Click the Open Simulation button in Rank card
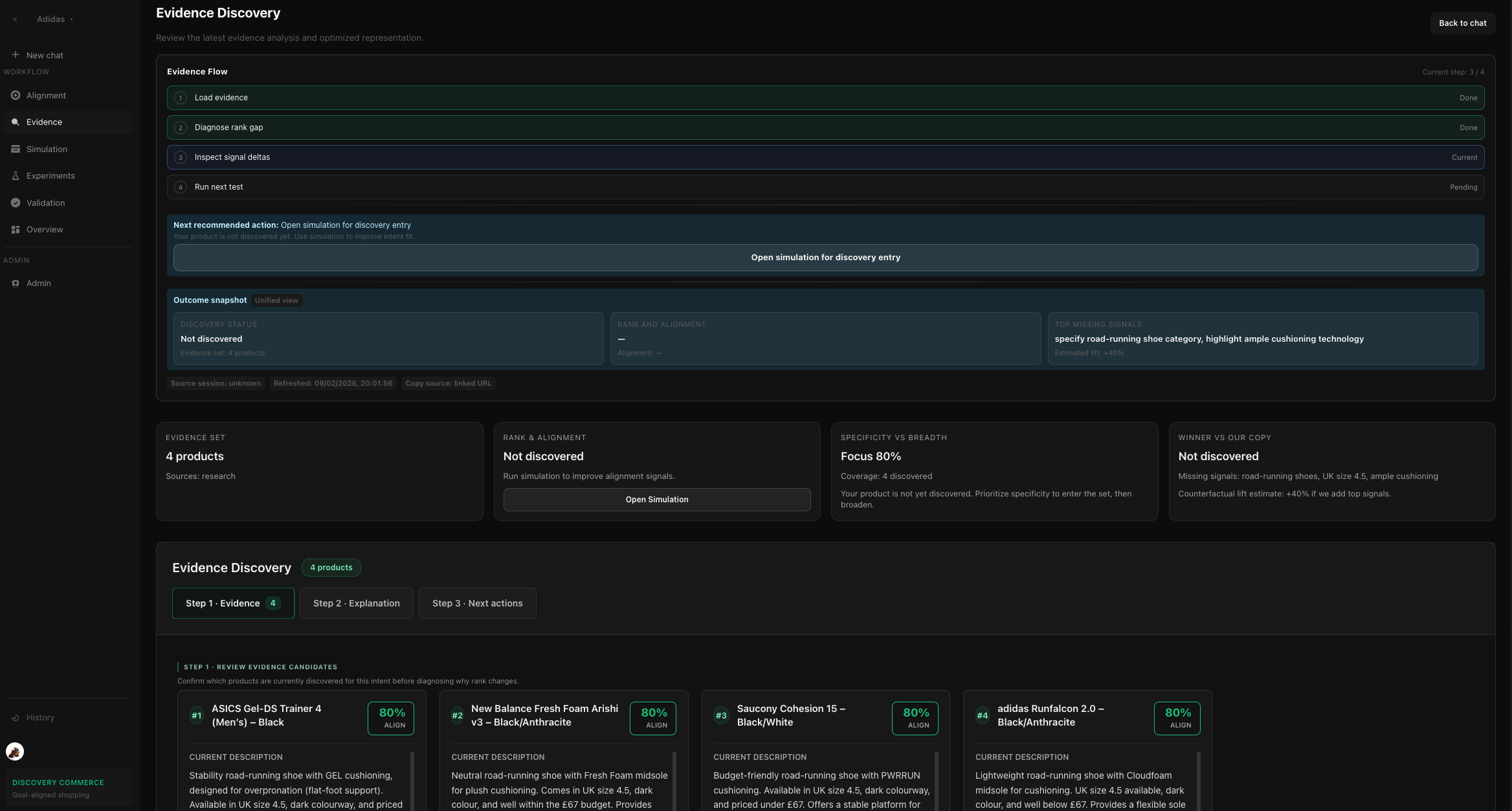Viewport: 1512px width, 811px height. pyautogui.click(x=656, y=500)
